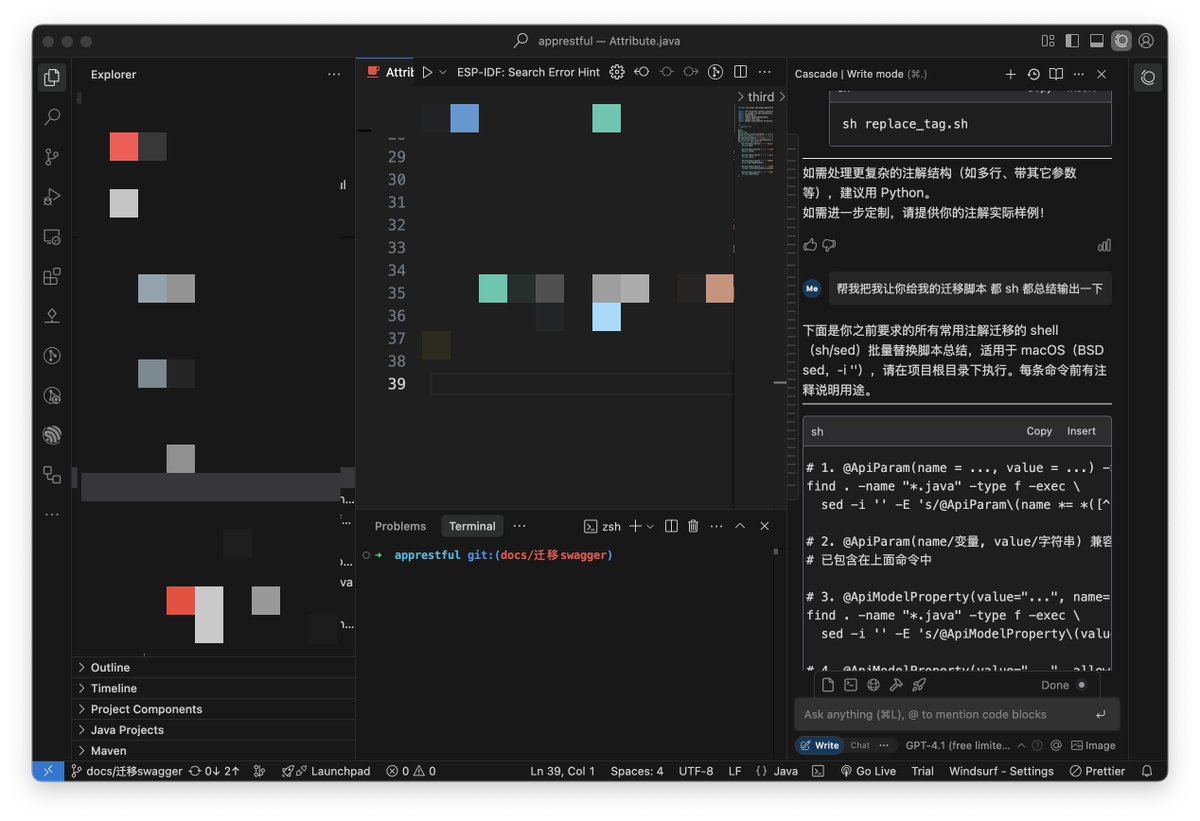This screenshot has height=821, width=1200.
Task: Click the globe web icon in Cascade toolbar
Action: click(873, 685)
